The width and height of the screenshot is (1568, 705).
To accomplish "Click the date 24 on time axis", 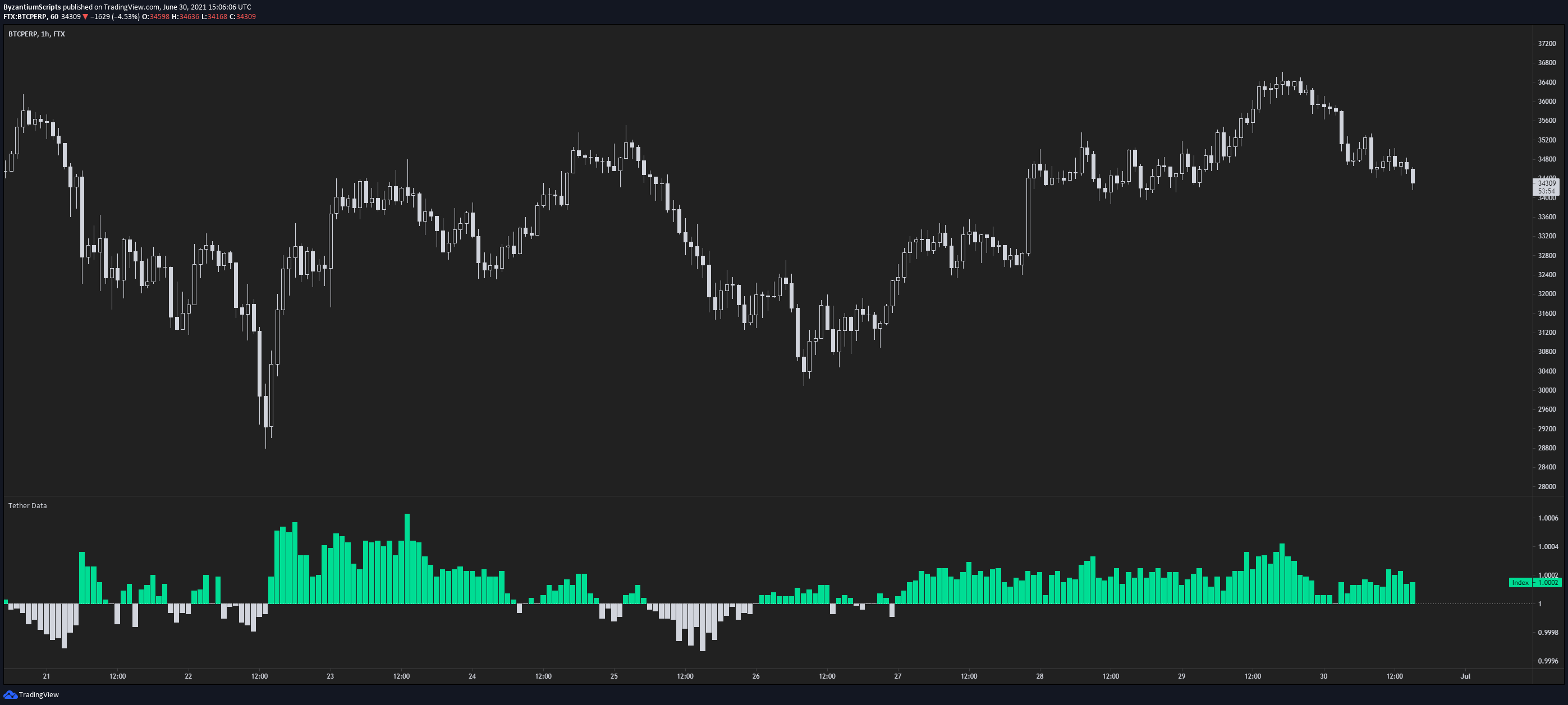I will click(x=472, y=676).
